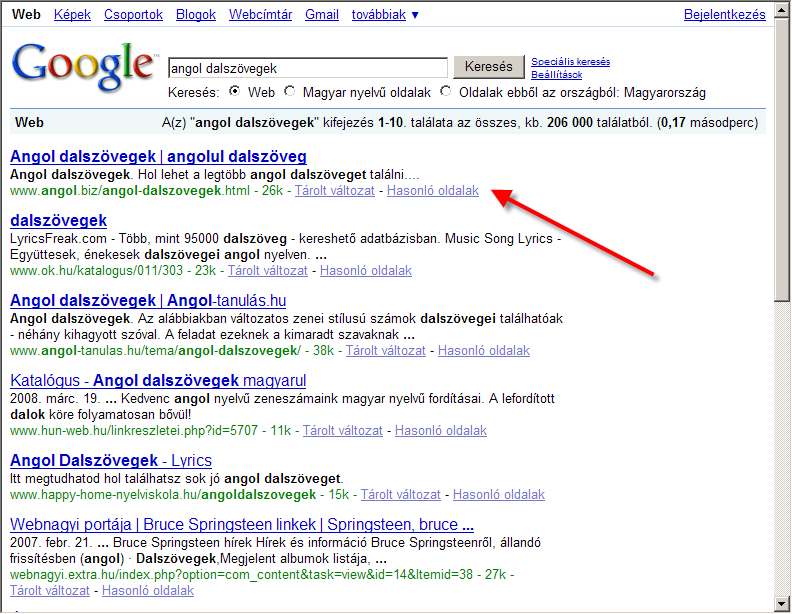Click the search box containing angol dalszövegek
792x614 pixels.
click(308, 68)
